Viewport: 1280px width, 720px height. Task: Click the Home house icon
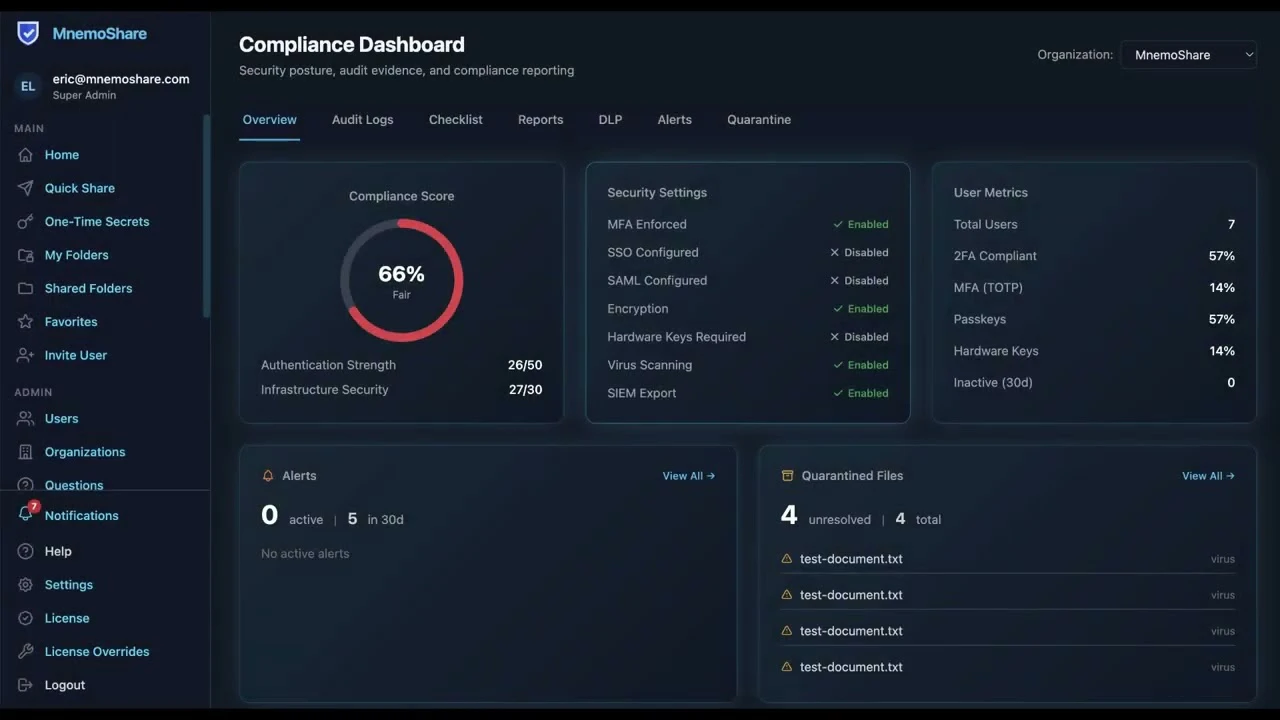tap(26, 155)
